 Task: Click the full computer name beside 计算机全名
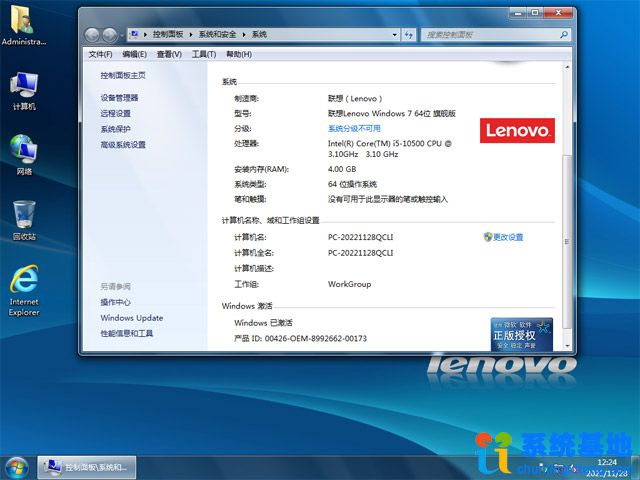click(x=360, y=253)
